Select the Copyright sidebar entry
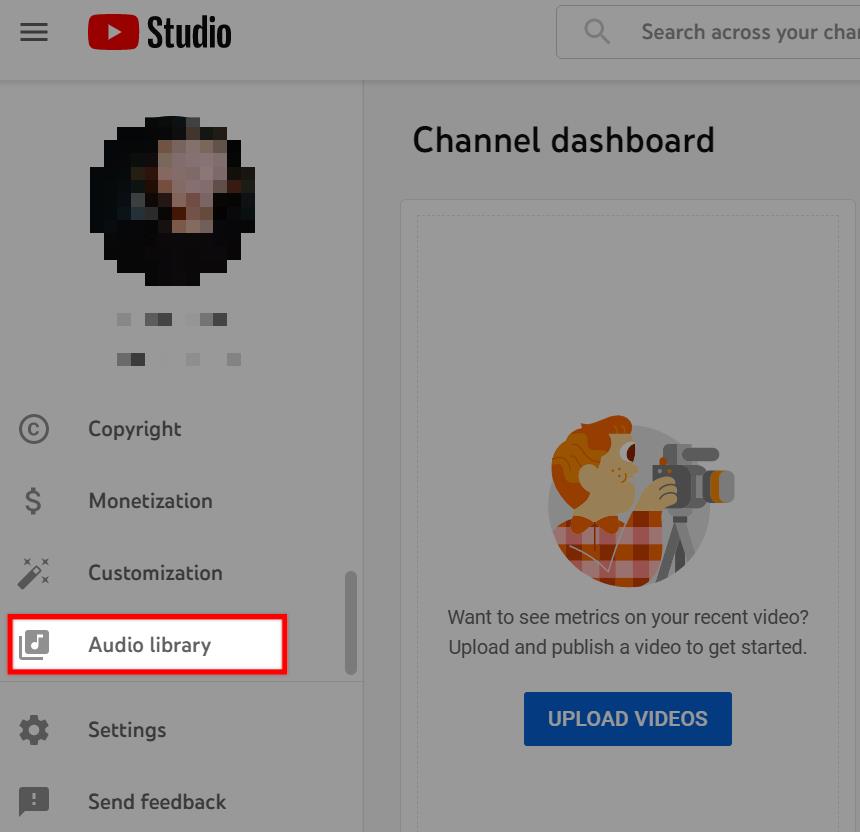 (134, 429)
